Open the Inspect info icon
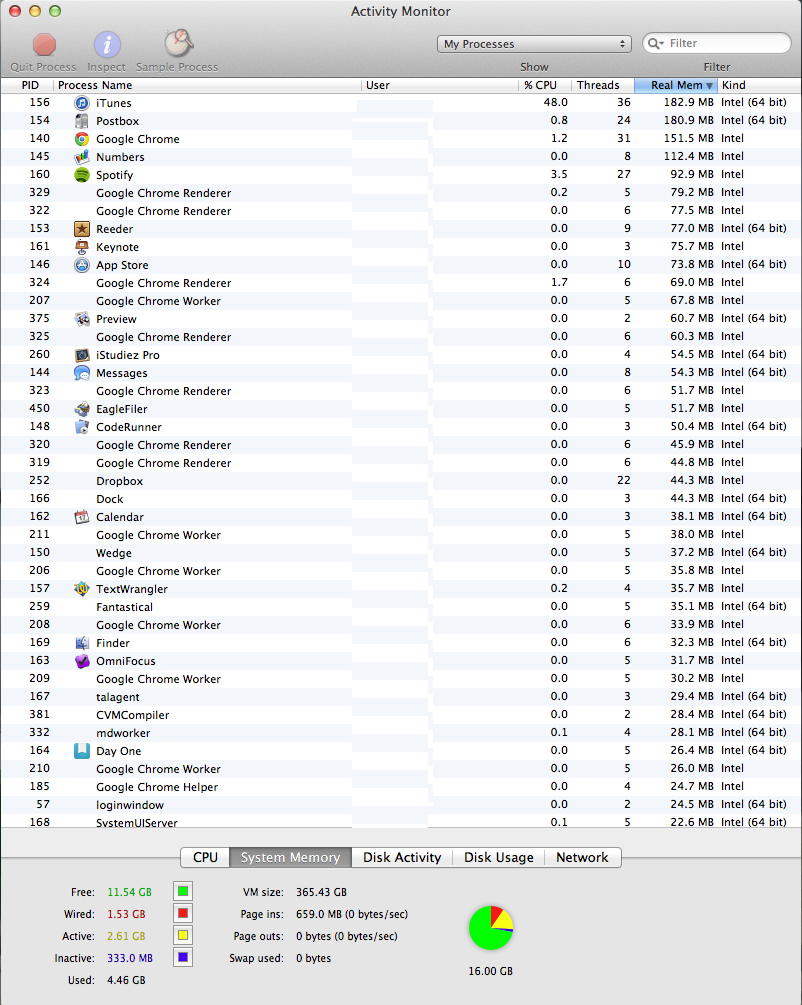This screenshot has height=1005, width=802. (107, 44)
